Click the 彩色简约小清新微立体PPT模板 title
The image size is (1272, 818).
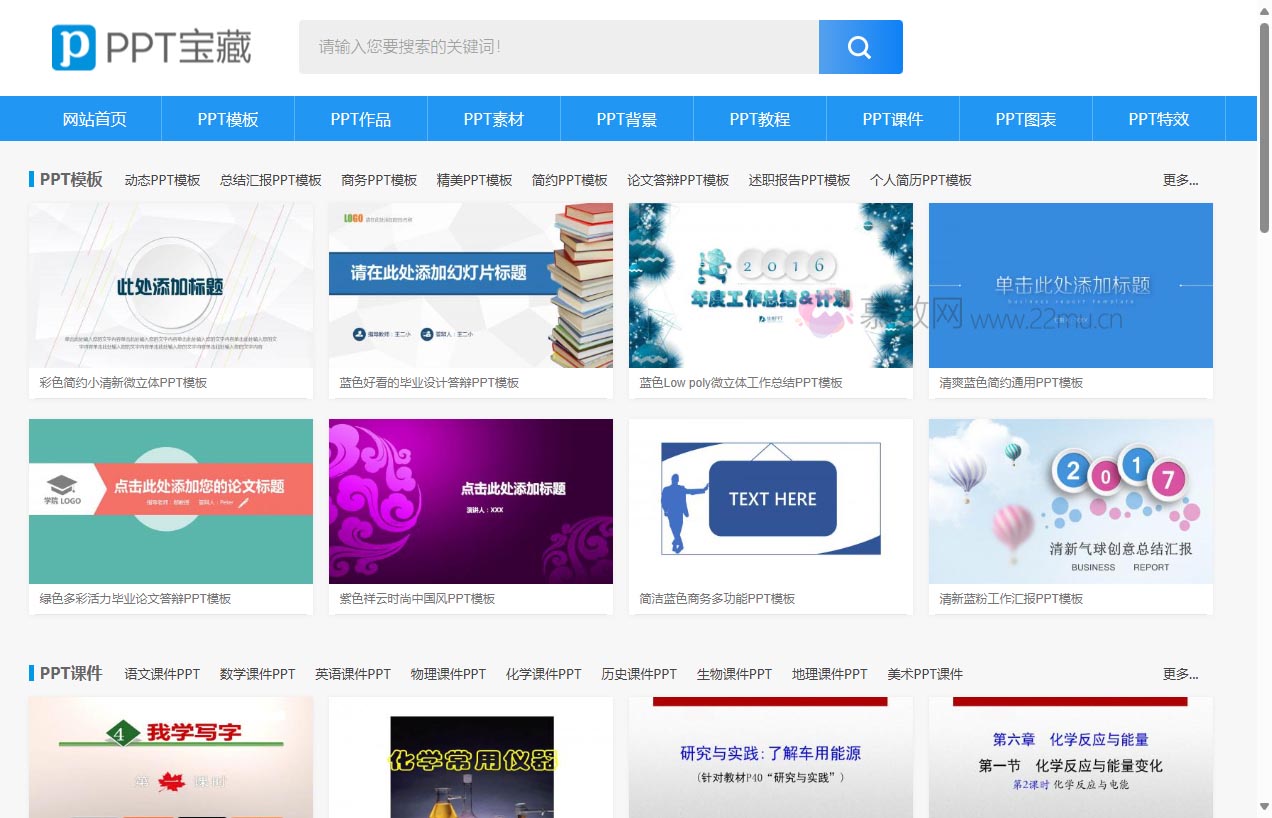click(x=124, y=383)
